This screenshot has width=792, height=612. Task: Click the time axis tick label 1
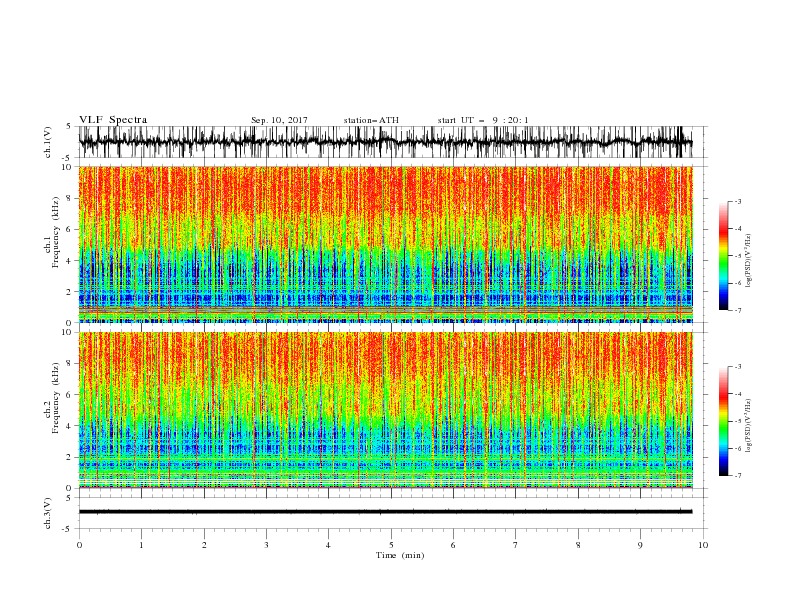click(141, 545)
